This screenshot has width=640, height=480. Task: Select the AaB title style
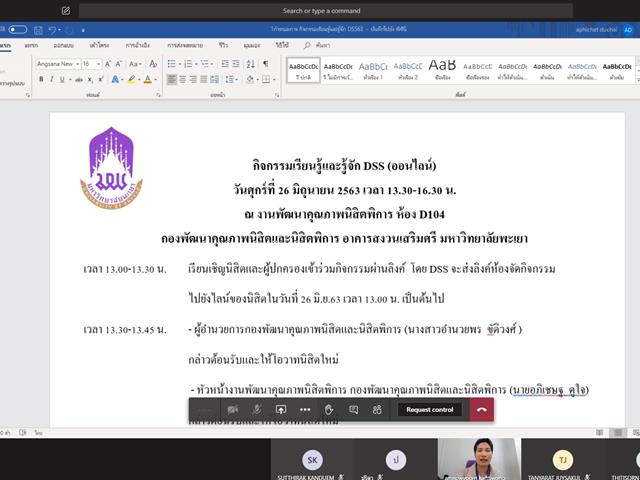pyautogui.click(x=442, y=70)
